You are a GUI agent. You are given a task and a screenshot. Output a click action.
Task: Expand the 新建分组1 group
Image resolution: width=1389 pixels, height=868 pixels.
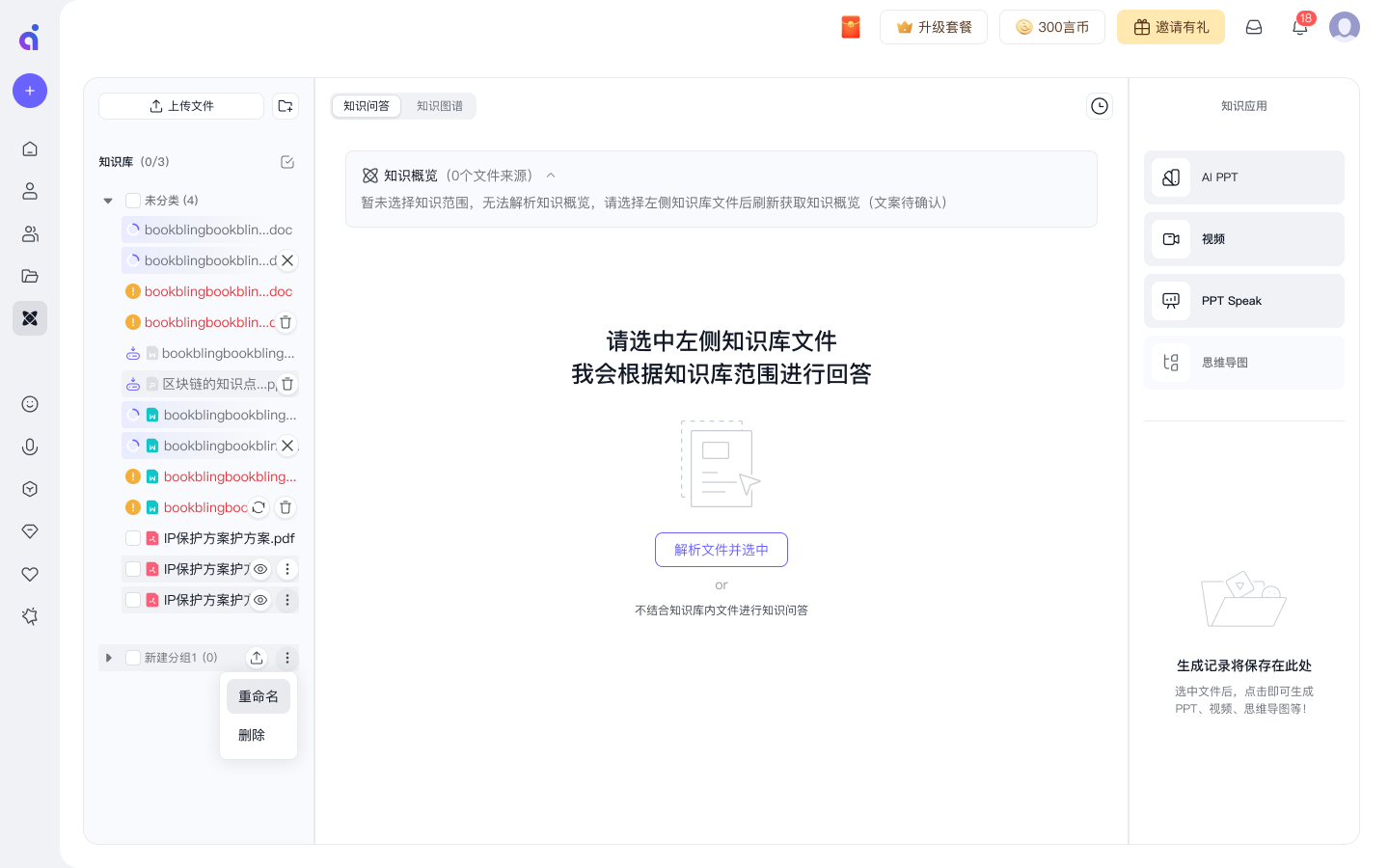(108, 657)
